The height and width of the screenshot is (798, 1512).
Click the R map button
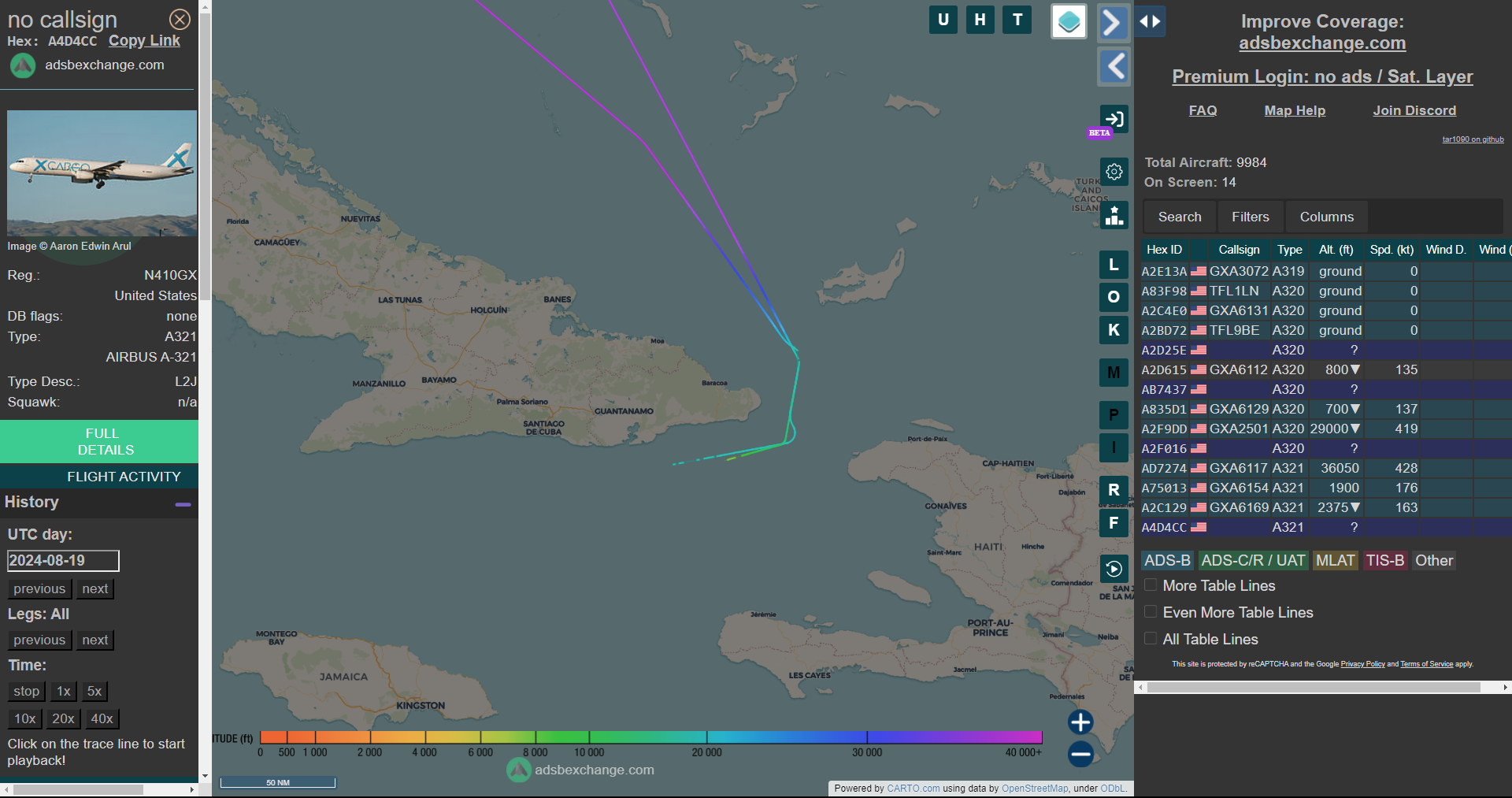click(1114, 490)
